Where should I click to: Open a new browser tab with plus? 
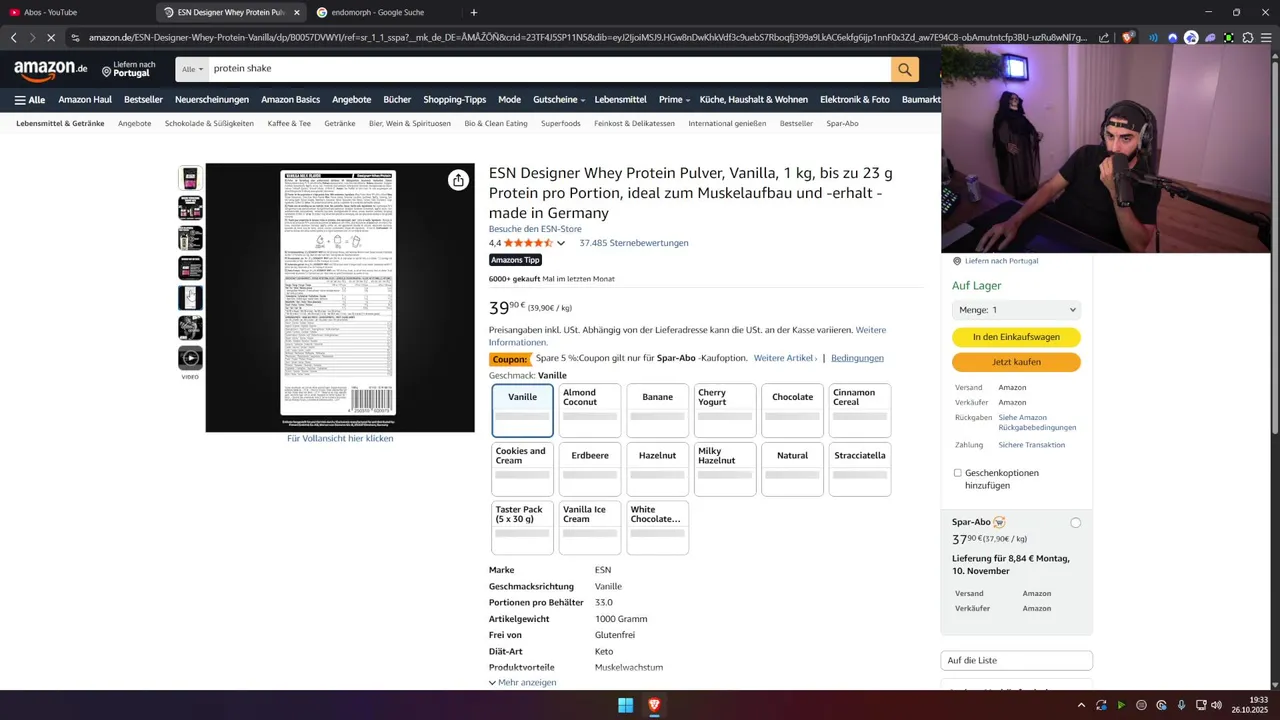click(x=473, y=12)
